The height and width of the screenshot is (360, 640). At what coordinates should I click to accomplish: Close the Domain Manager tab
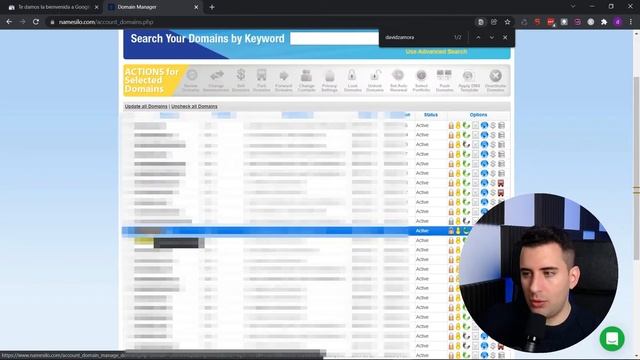(x=196, y=7)
